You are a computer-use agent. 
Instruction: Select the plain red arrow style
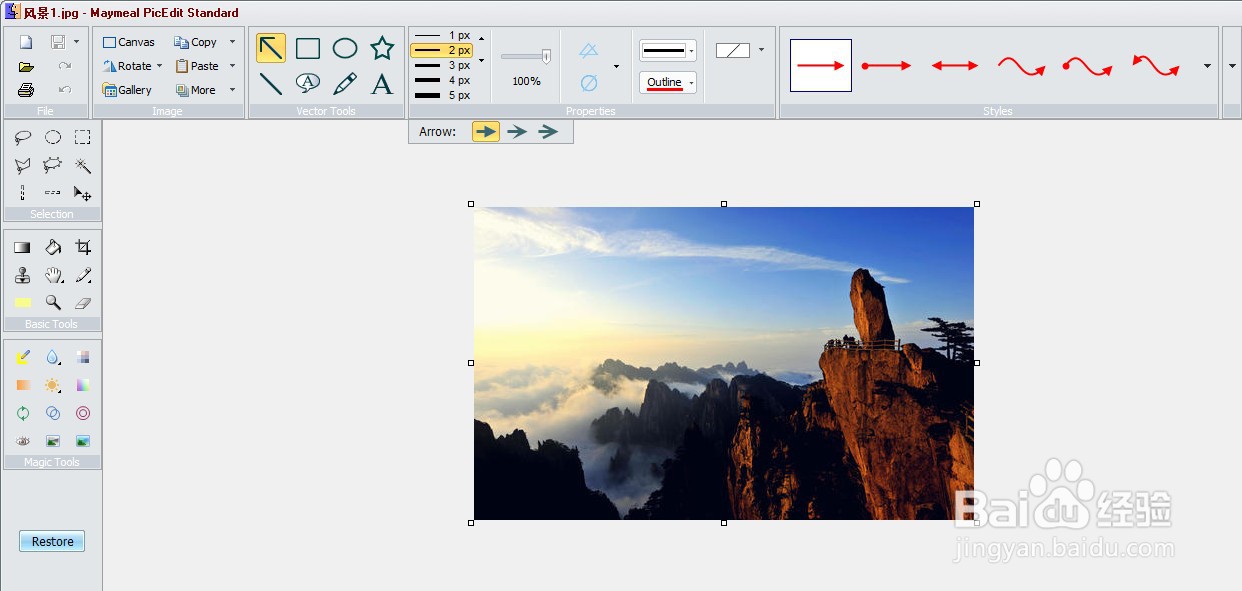[x=821, y=66]
